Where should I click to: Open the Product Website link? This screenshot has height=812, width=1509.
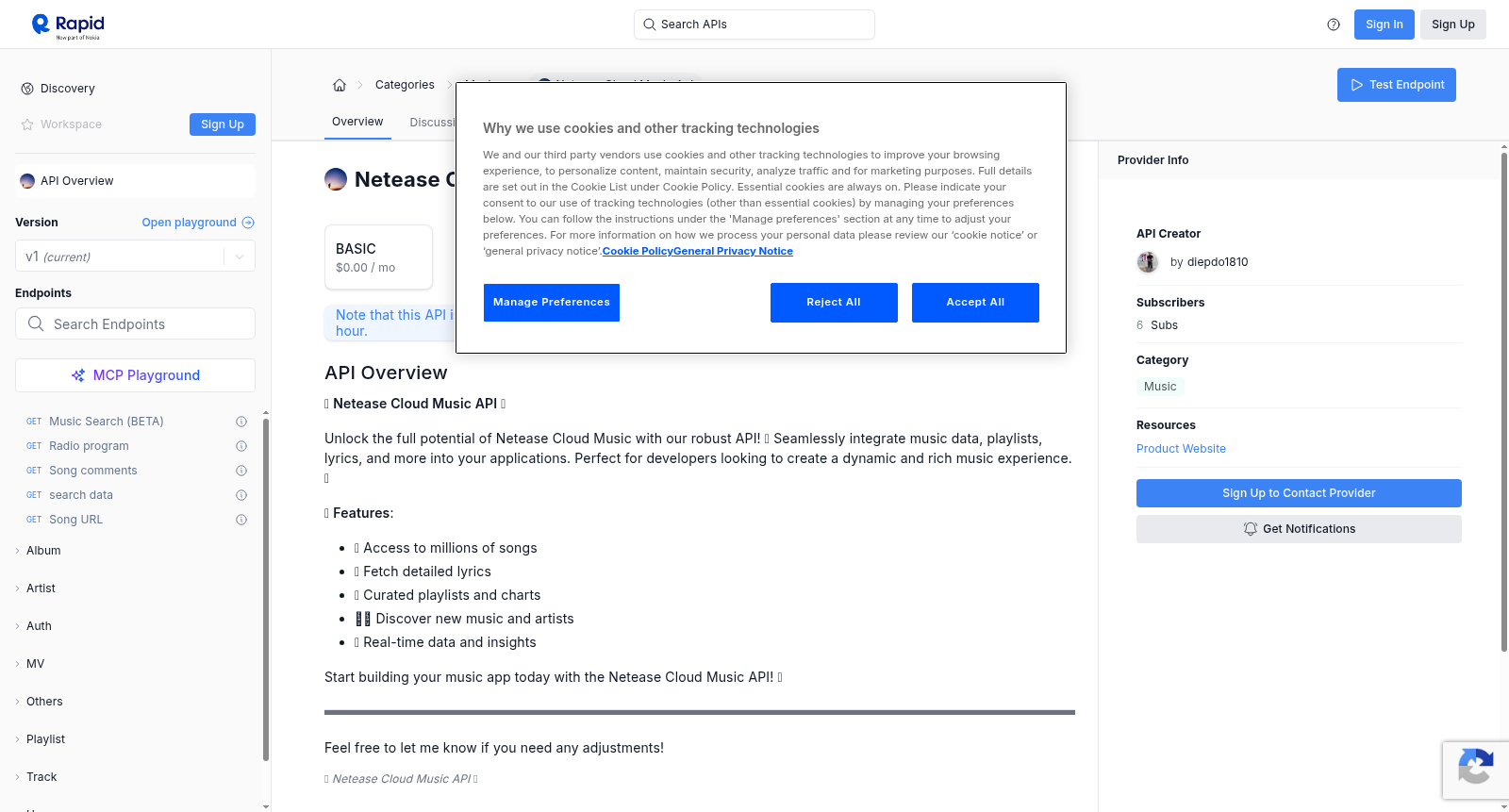pyautogui.click(x=1181, y=449)
